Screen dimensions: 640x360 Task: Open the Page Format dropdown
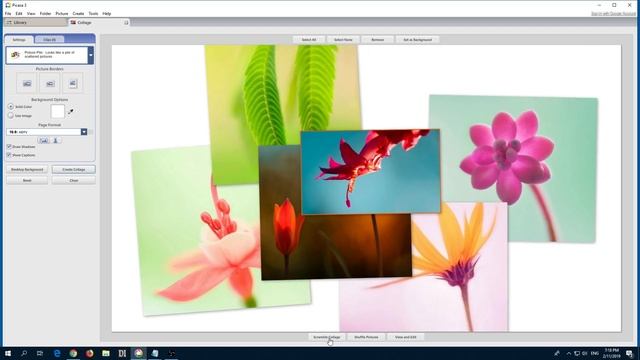(84, 132)
